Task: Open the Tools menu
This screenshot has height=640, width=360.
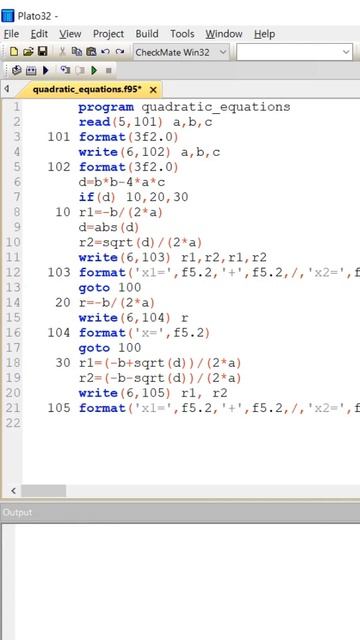Action: (182, 34)
